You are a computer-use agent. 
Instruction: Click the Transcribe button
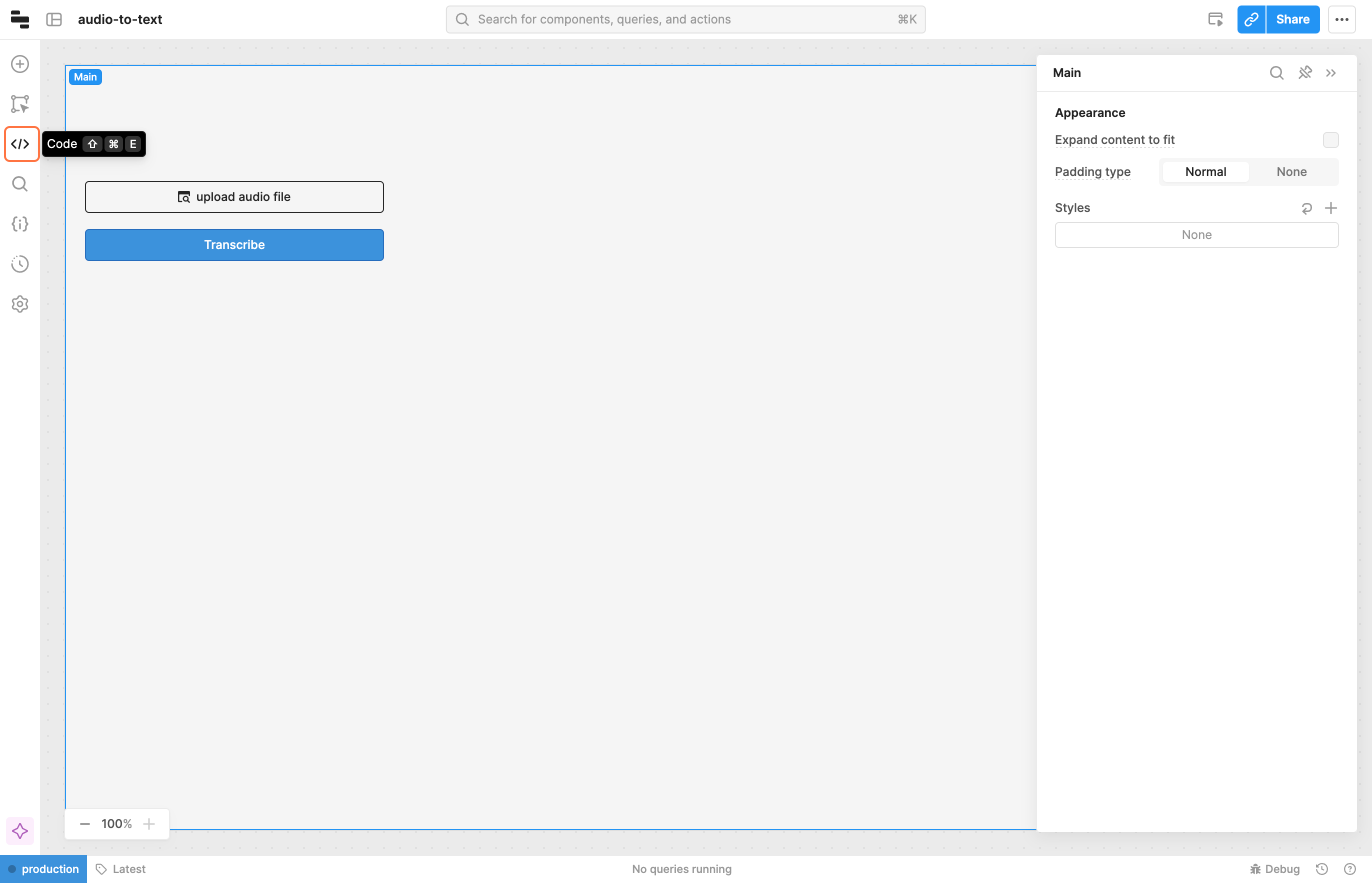tap(234, 245)
